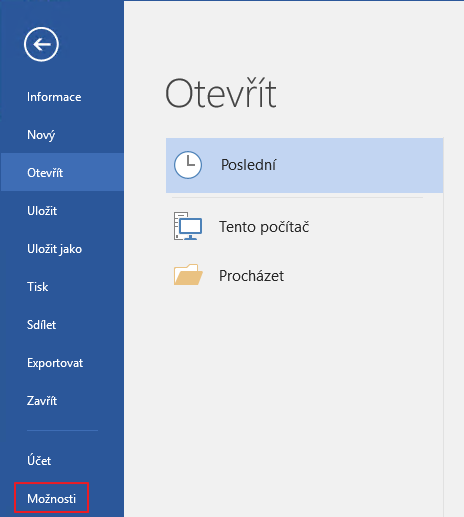Screen dimensions: 464x517
Task: Select the Otevřít sidebar item
Action: coord(62,172)
